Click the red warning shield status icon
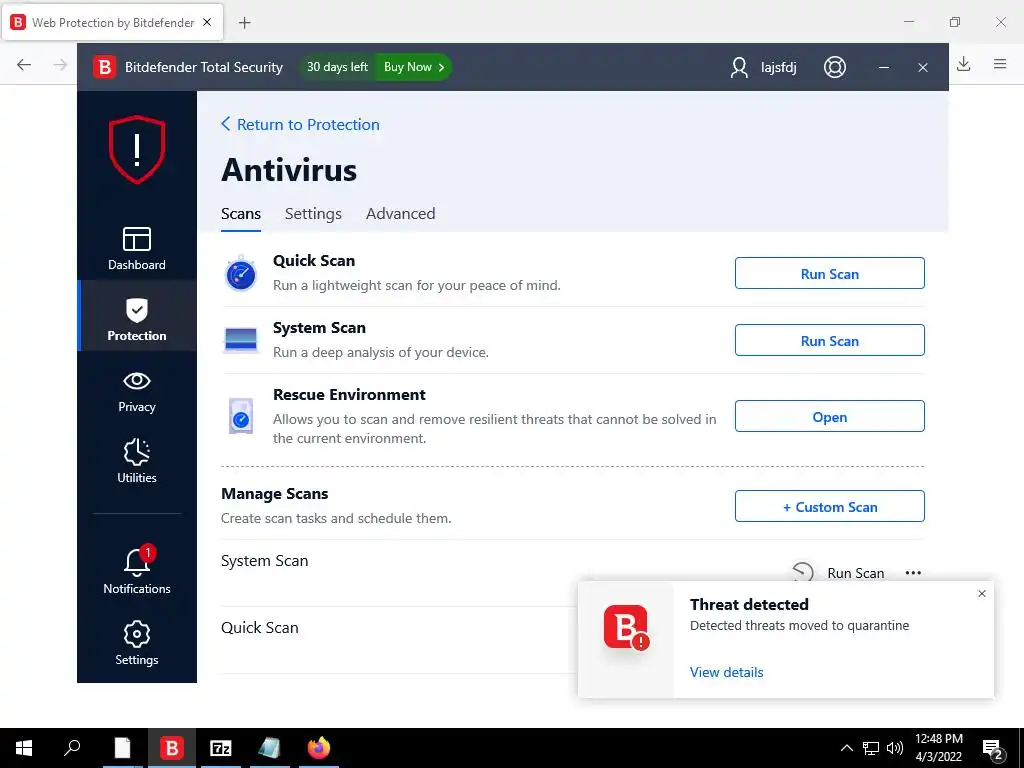Image resolution: width=1024 pixels, height=768 pixels. point(136,150)
